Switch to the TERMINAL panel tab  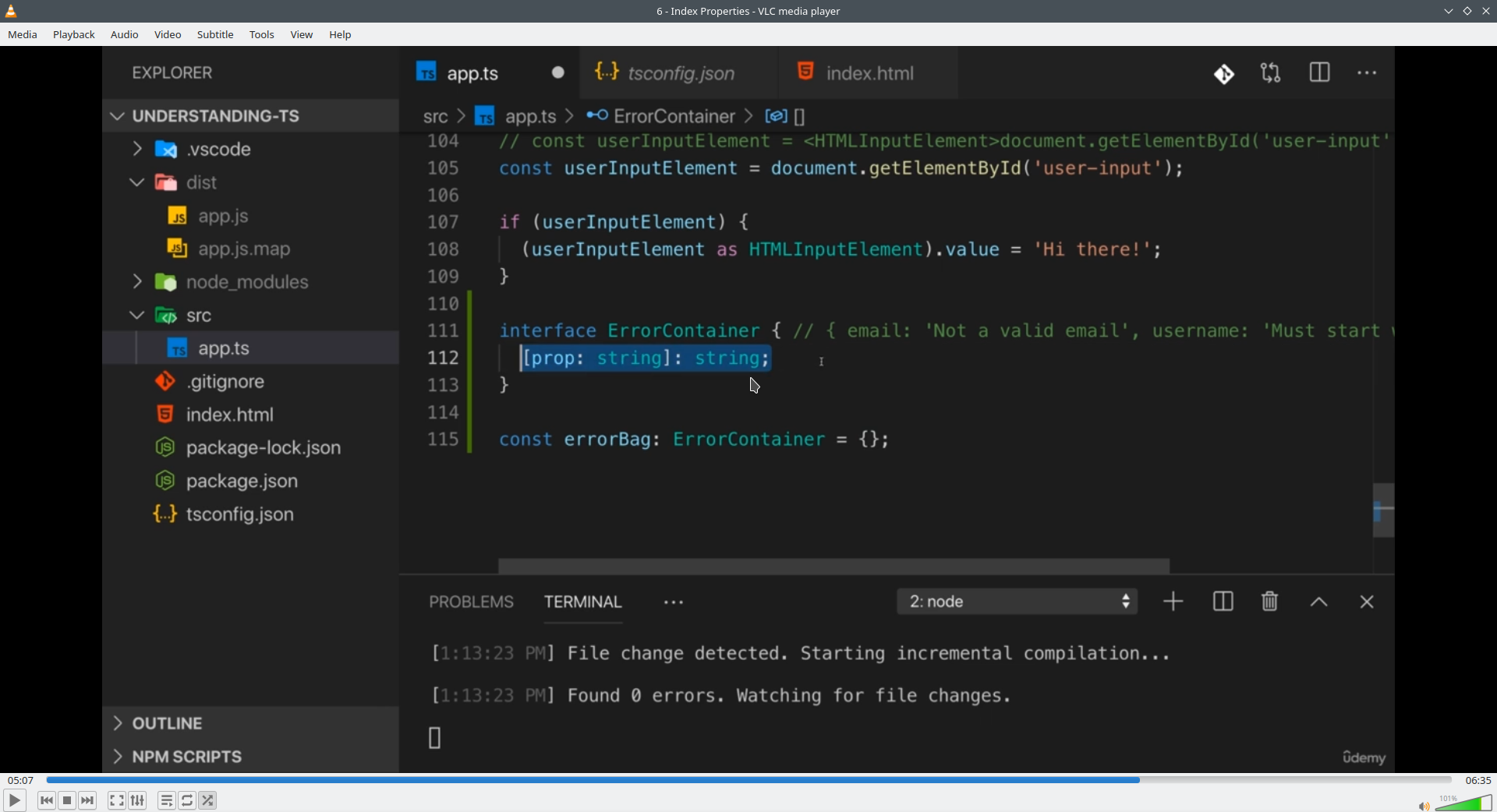click(582, 602)
